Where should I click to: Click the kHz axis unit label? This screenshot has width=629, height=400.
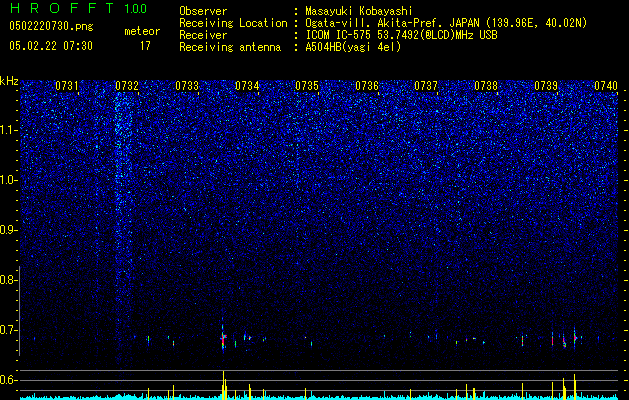coord(9,81)
